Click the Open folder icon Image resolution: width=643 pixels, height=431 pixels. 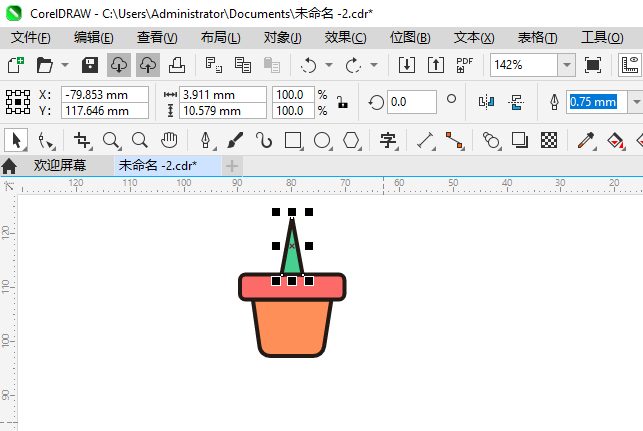point(44,65)
